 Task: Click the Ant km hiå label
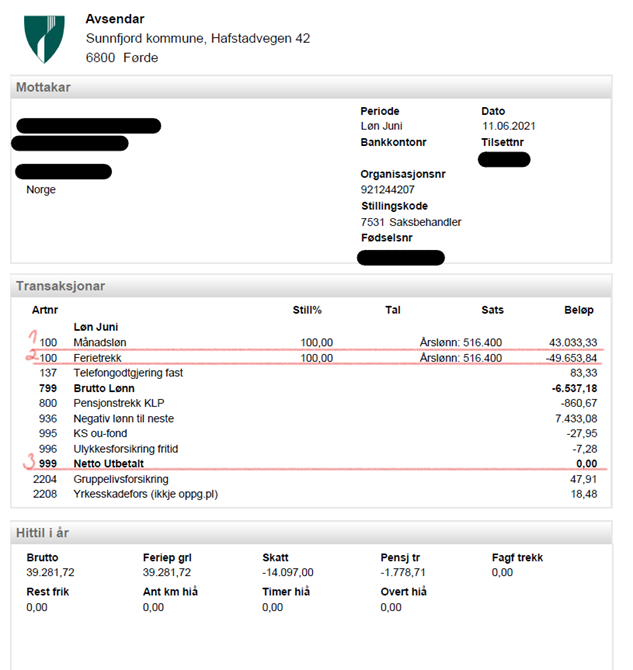click(x=170, y=592)
